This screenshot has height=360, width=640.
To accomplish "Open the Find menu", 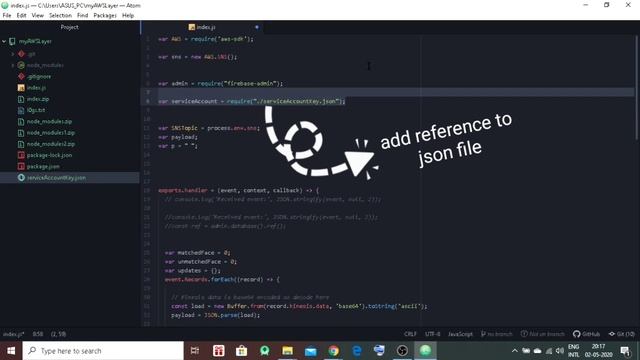I will (82, 16).
